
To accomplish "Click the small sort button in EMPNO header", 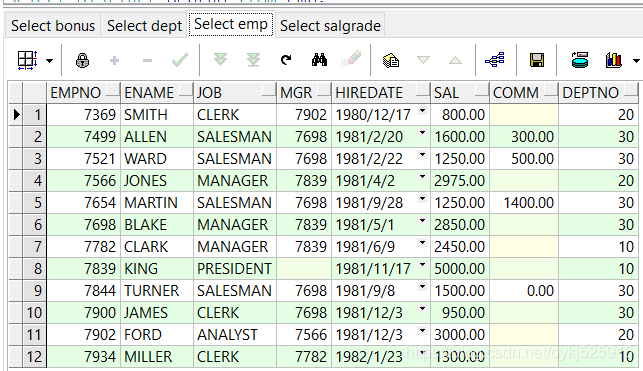I will [112, 90].
